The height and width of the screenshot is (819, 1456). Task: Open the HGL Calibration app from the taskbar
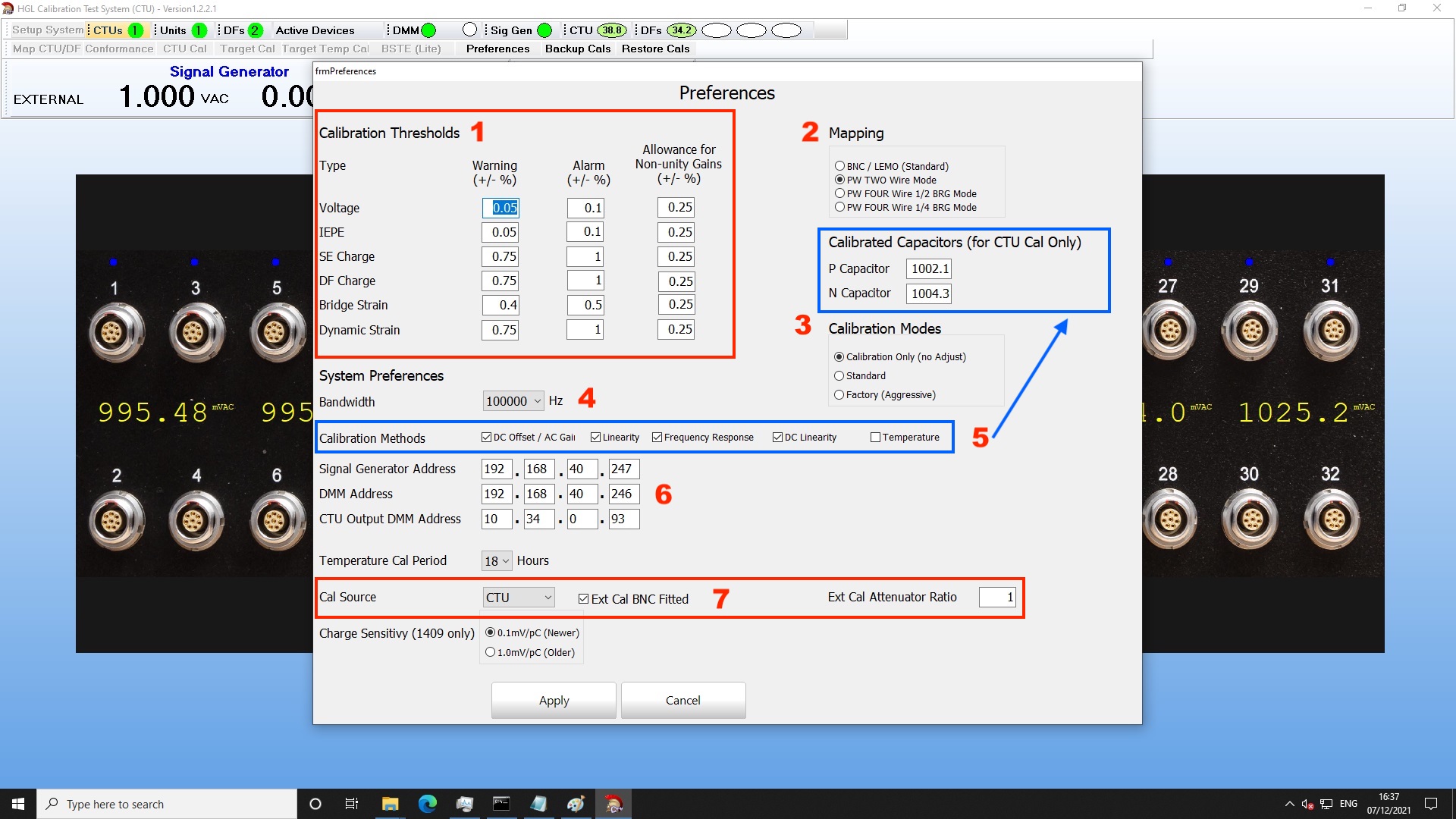click(x=613, y=804)
